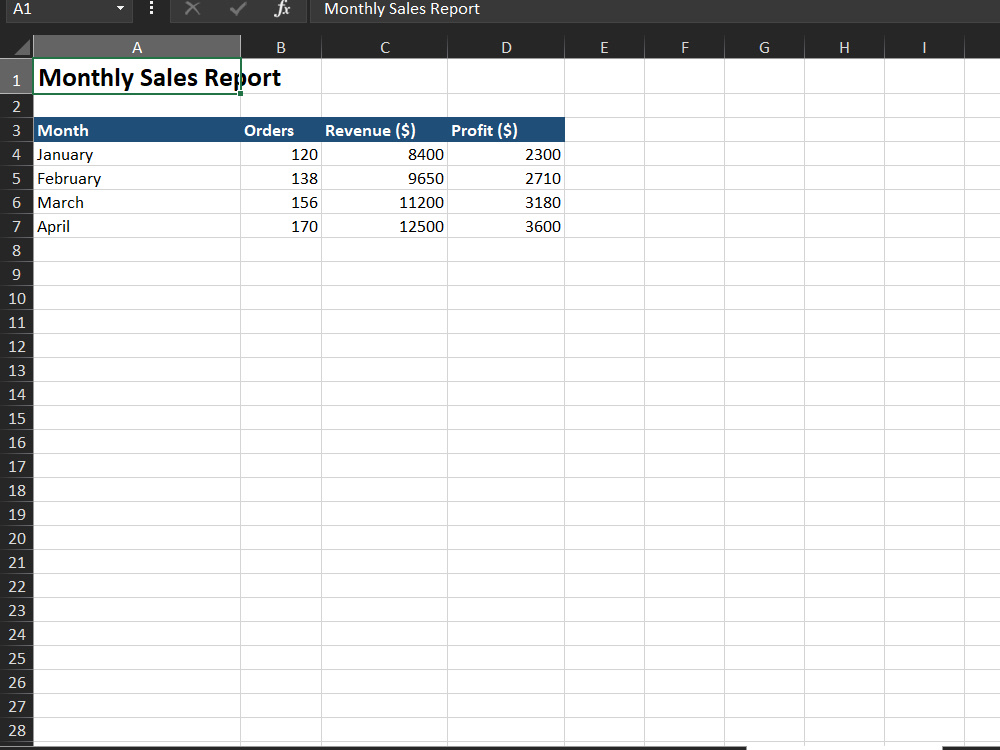Image resolution: width=1000 pixels, height=750 pixels.
Task: Click the revenue cell showing 12500
Action: [385, 226]
